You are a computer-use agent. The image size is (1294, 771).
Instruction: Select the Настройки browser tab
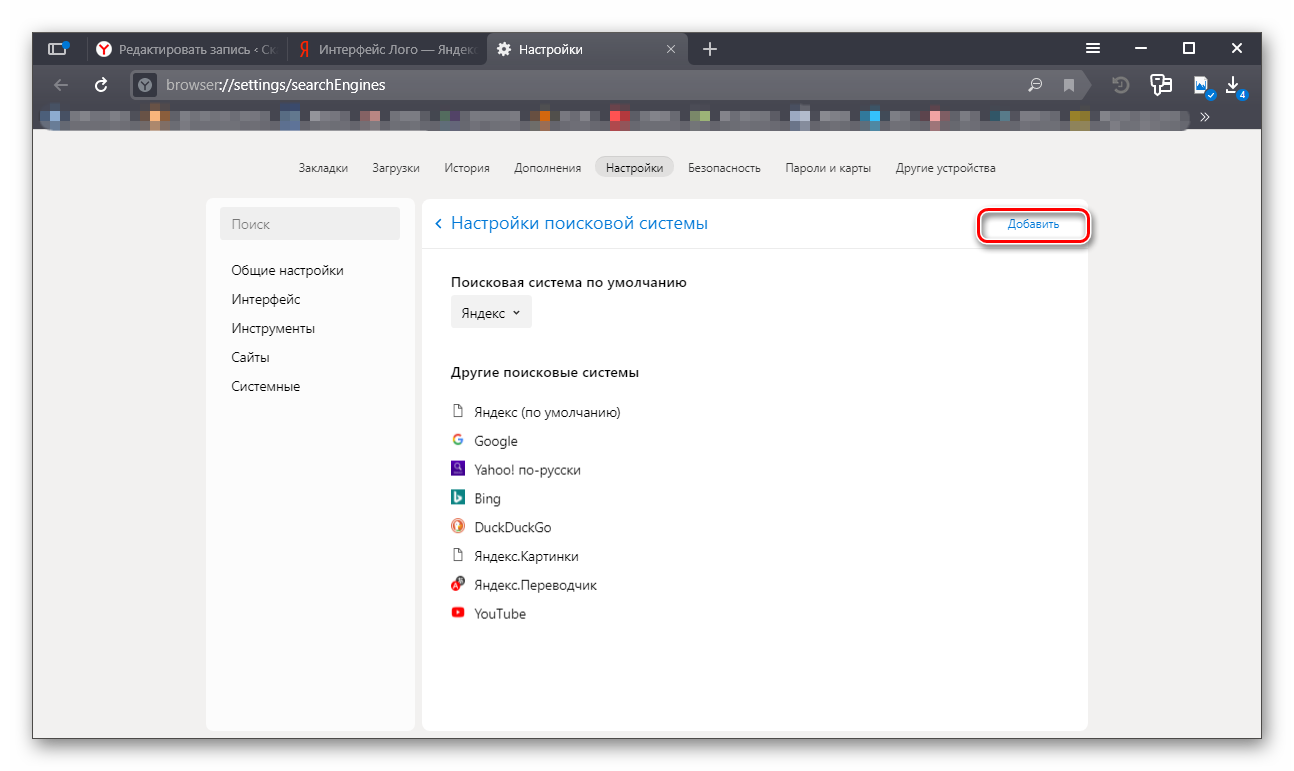tap(586, 49)
